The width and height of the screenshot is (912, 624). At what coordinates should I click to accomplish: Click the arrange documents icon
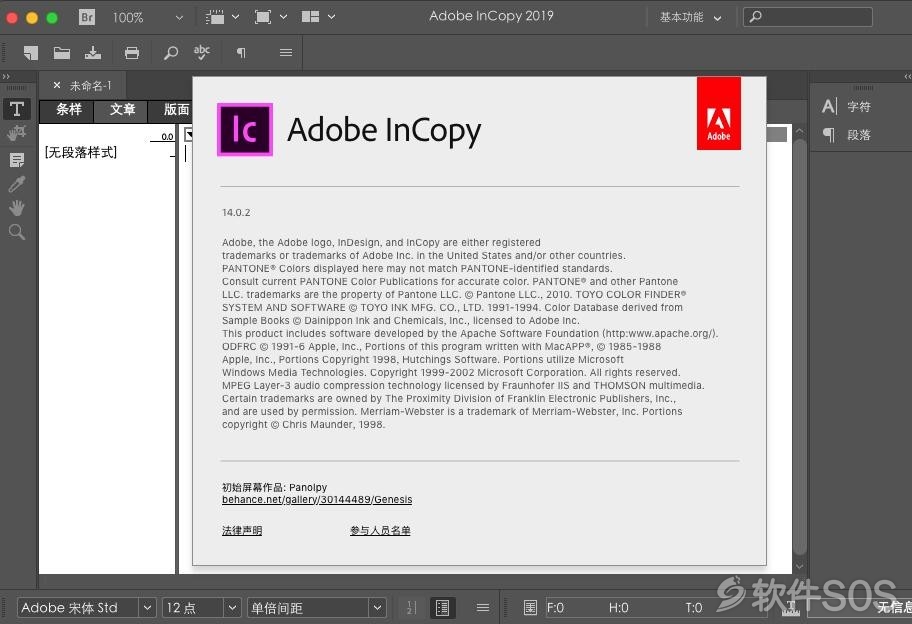pyautogui.click(x=311, y=17)
